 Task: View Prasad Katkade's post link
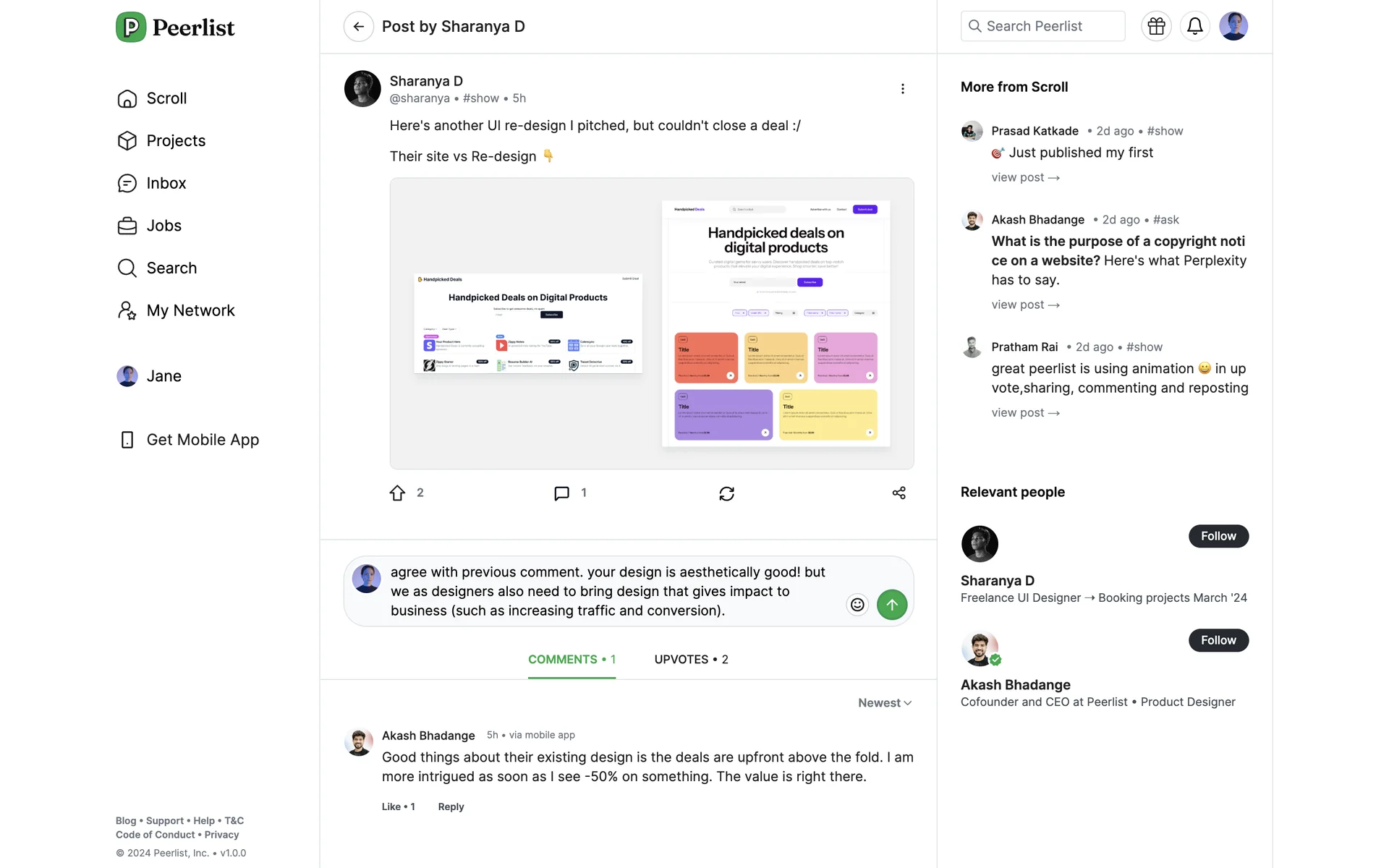point(1025,177)
